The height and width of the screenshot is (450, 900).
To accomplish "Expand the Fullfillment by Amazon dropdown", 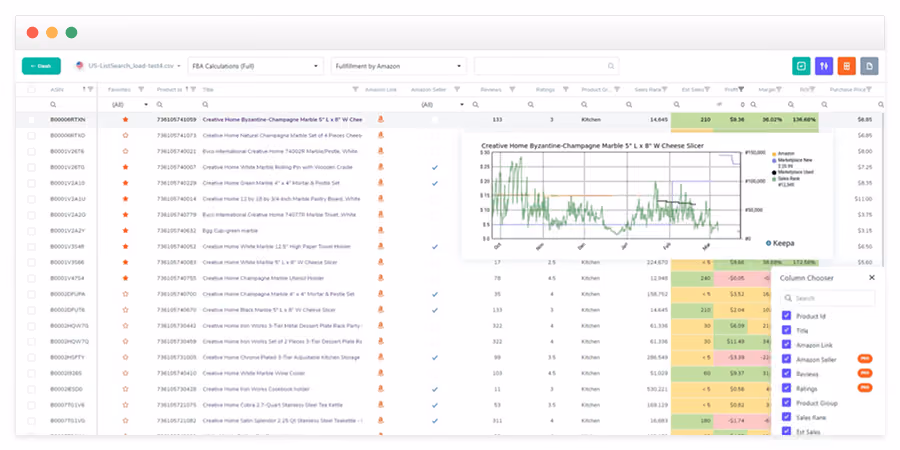I will click(399, 66).
